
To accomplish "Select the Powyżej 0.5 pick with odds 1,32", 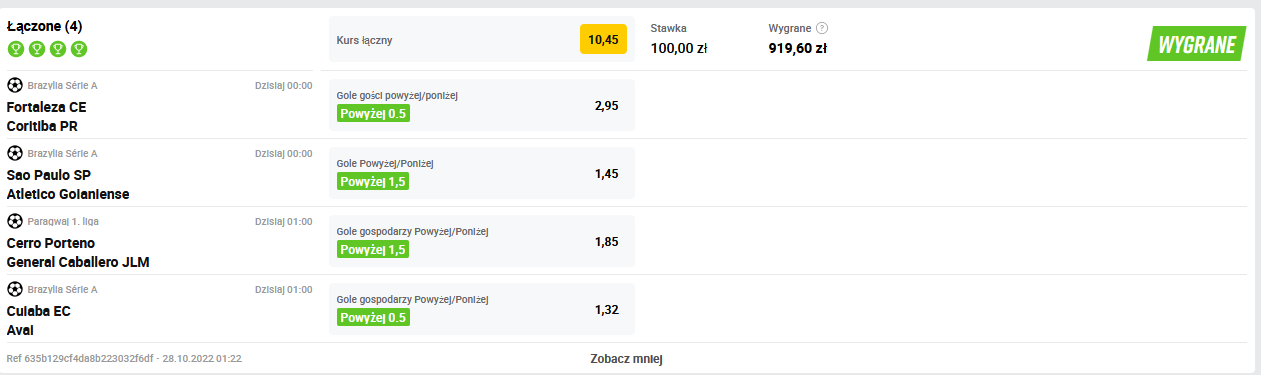I will [373, 317].
